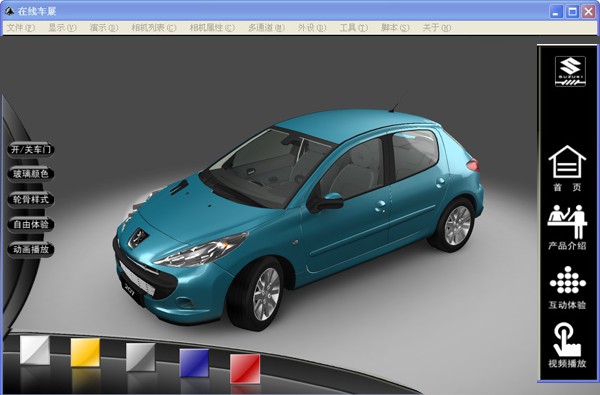Click 玻璃颜色 glass color button
This screenshot has height=395, width=600.
coord(31,174)
